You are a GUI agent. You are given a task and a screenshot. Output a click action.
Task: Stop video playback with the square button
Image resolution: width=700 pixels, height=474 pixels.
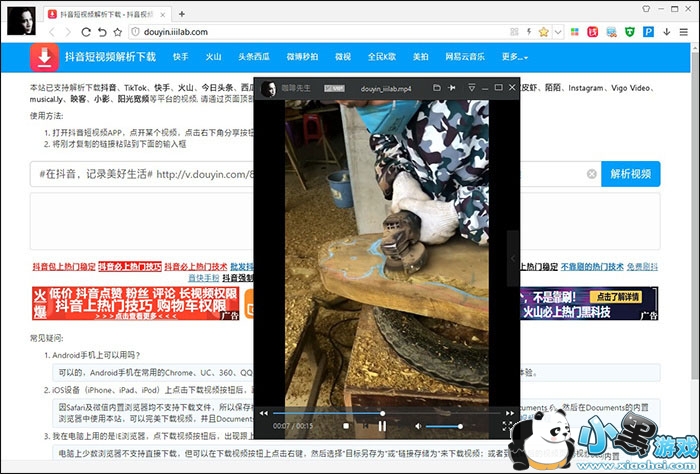(346, 426)
